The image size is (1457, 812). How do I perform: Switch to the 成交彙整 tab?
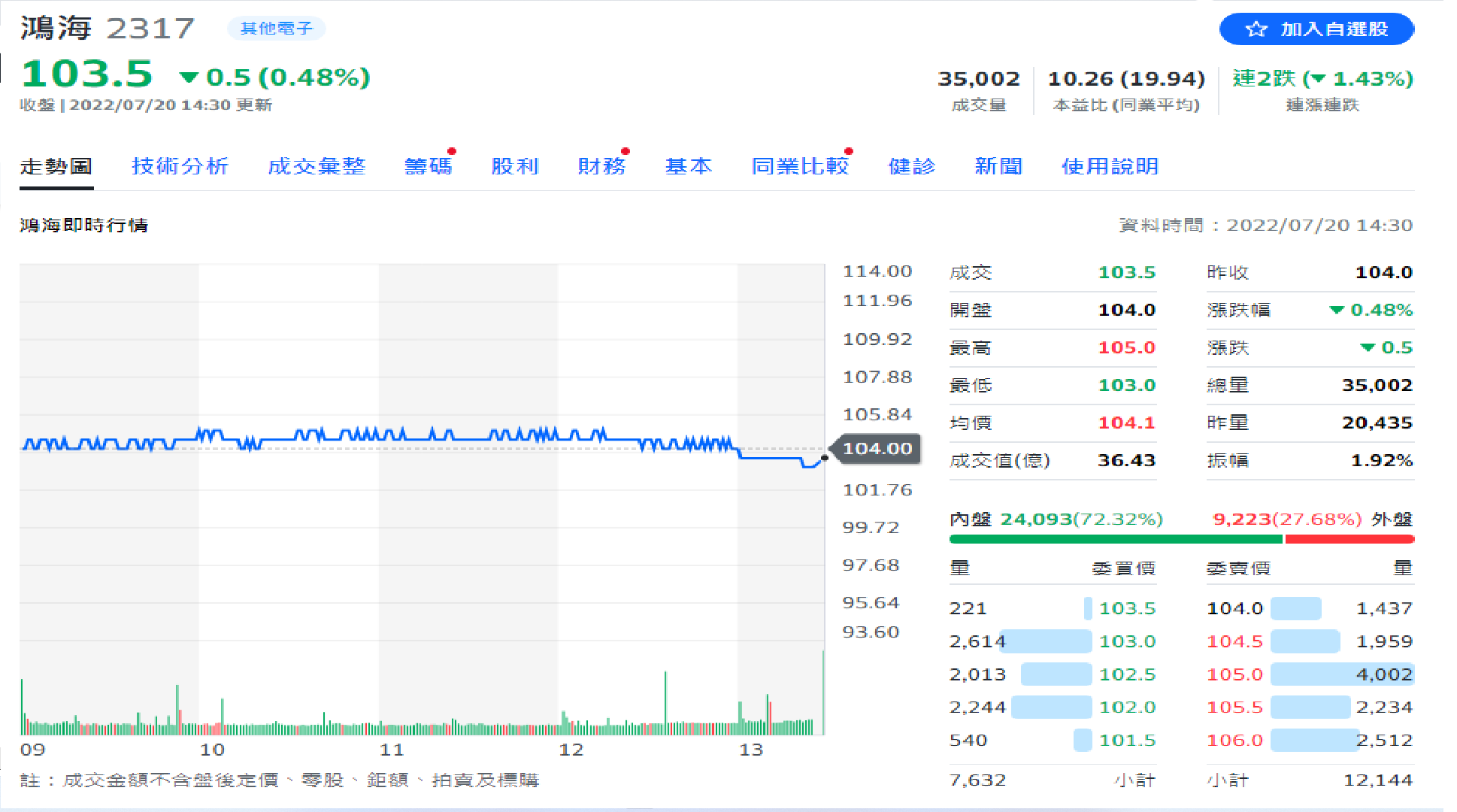point(317,166)
